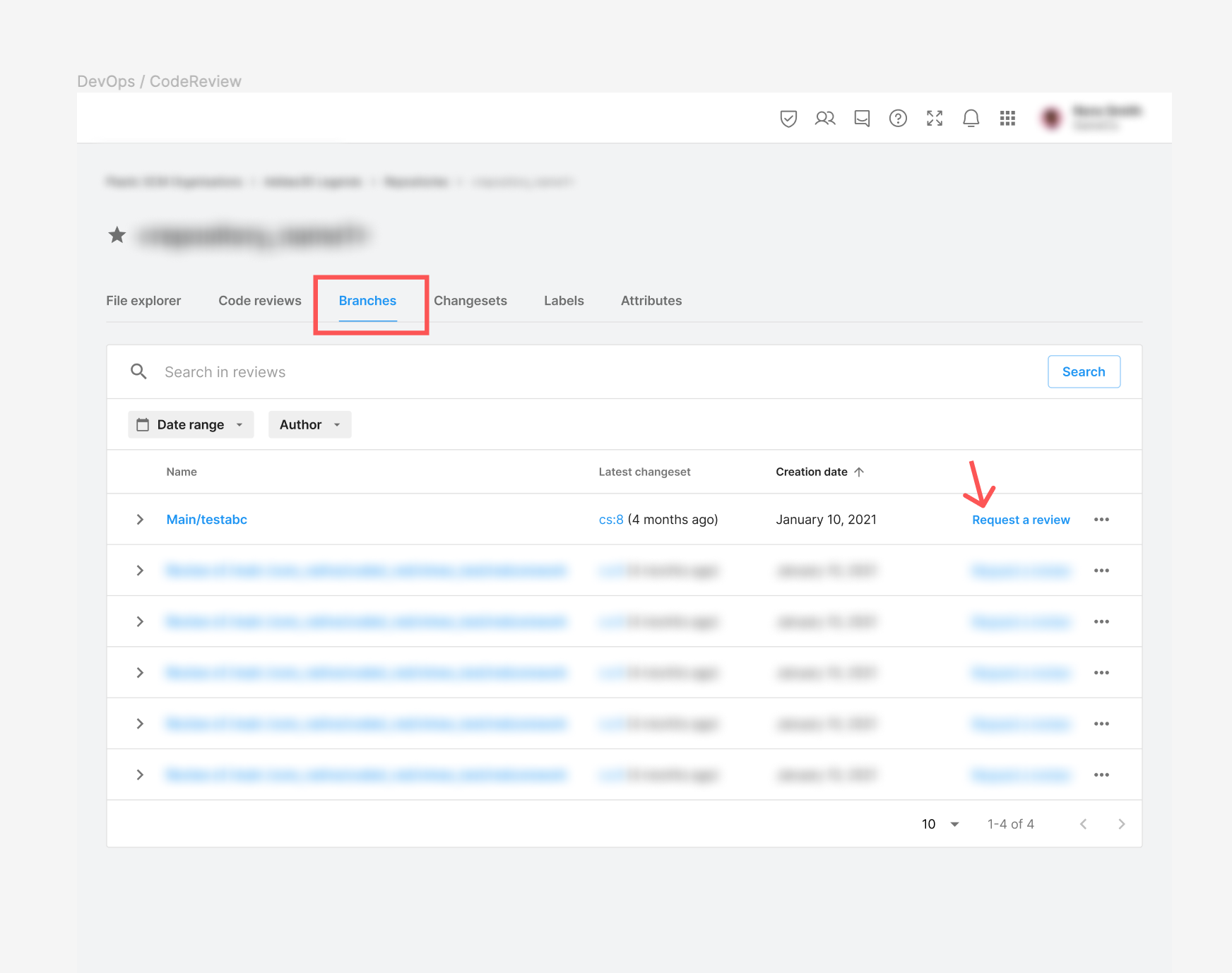This screenshot has width=1232, height=973.
Task: Open the apps grid icon
Action: [x=1007, y=119]
